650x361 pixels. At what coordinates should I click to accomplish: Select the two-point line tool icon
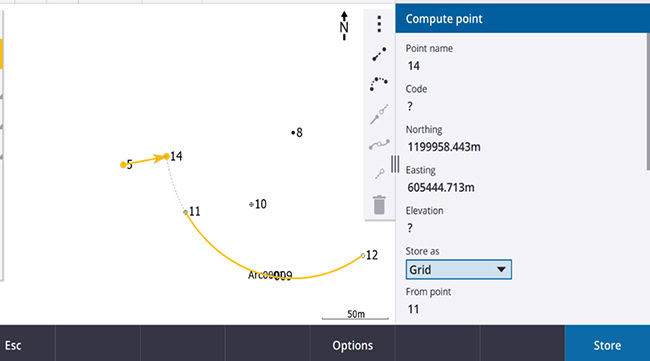pyautogui.click(x=379, y=54)
